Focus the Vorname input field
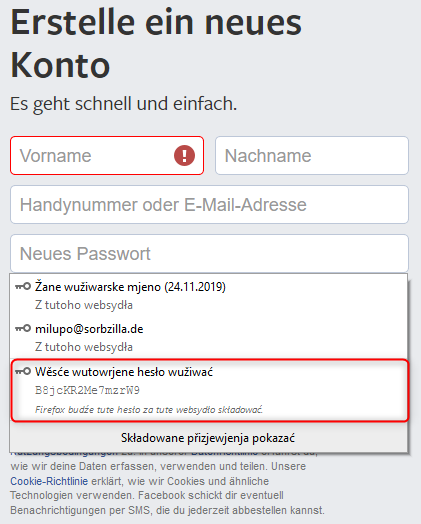 coord(107,155)
